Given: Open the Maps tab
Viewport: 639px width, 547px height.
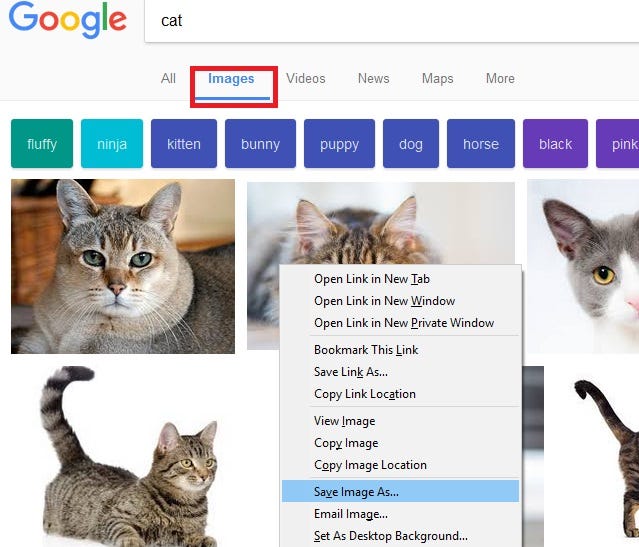Looking at the screenshot, I should point(438,78).
